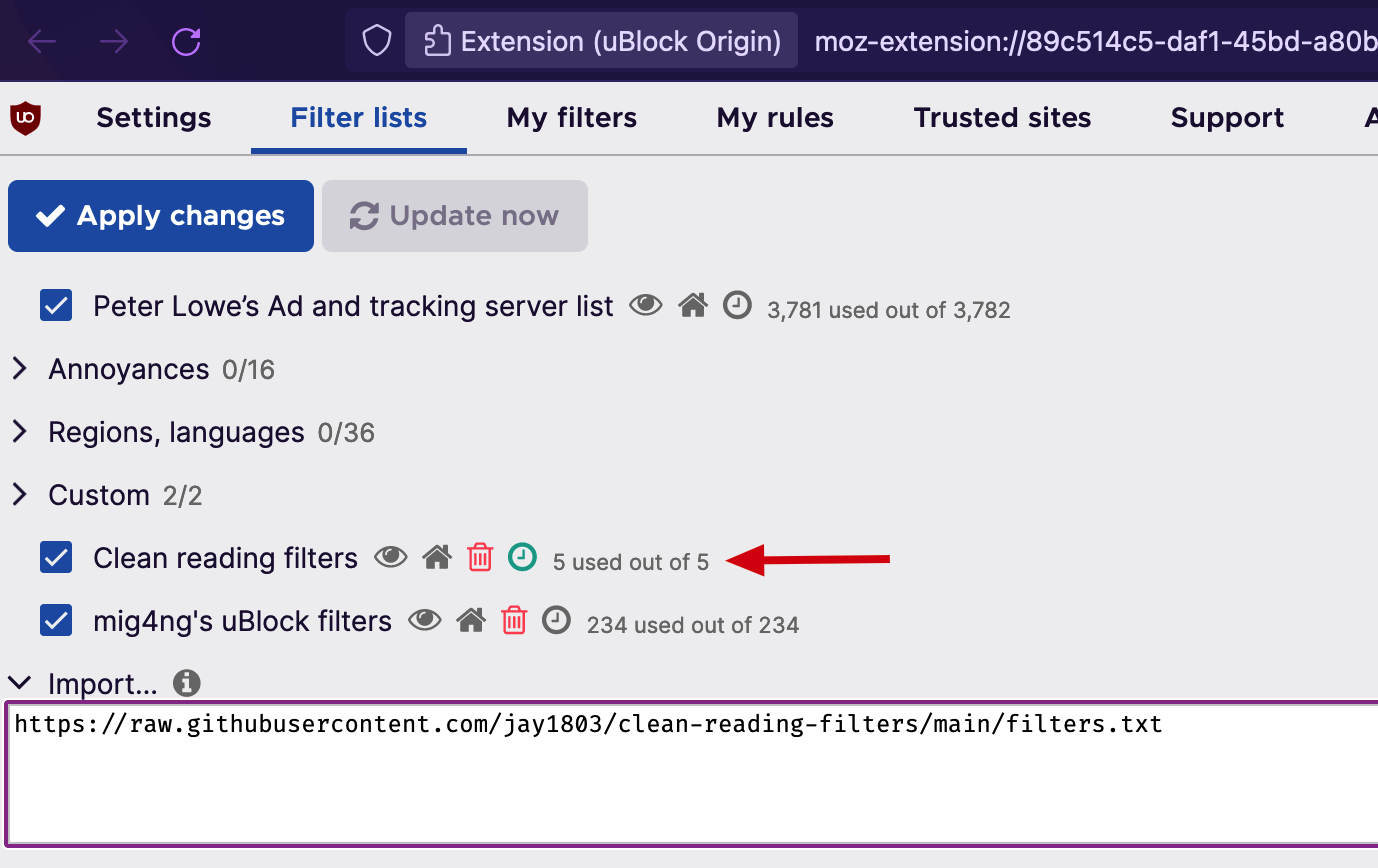Click the '234 used out of 234' text

[x=693, y=625]
